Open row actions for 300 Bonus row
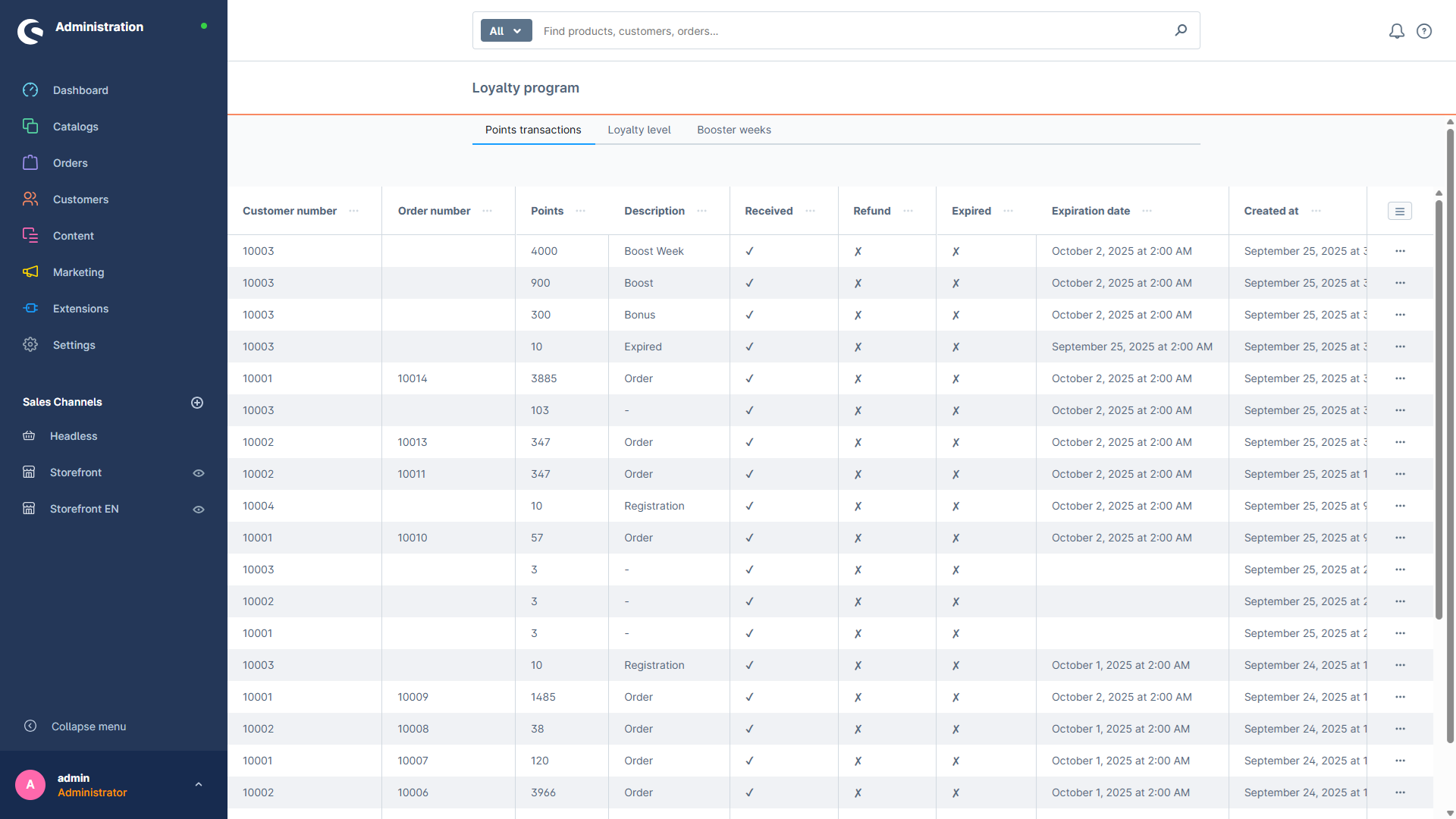 pyautogui.click(x=1400, y=315)
